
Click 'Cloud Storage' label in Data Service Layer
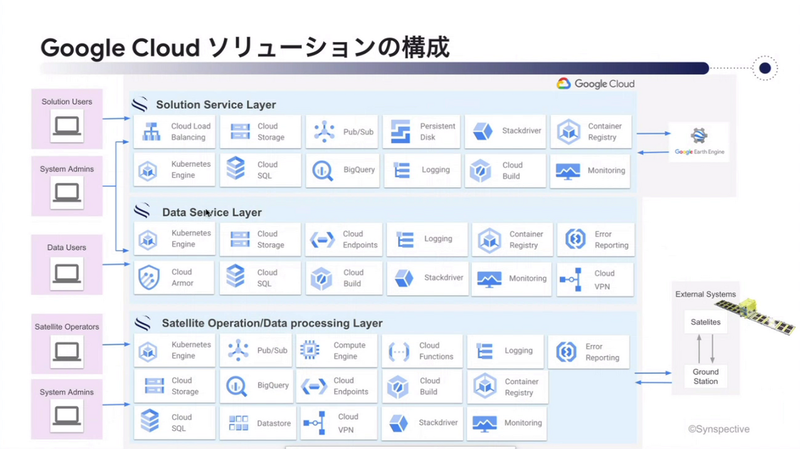(x=270, y=239)
